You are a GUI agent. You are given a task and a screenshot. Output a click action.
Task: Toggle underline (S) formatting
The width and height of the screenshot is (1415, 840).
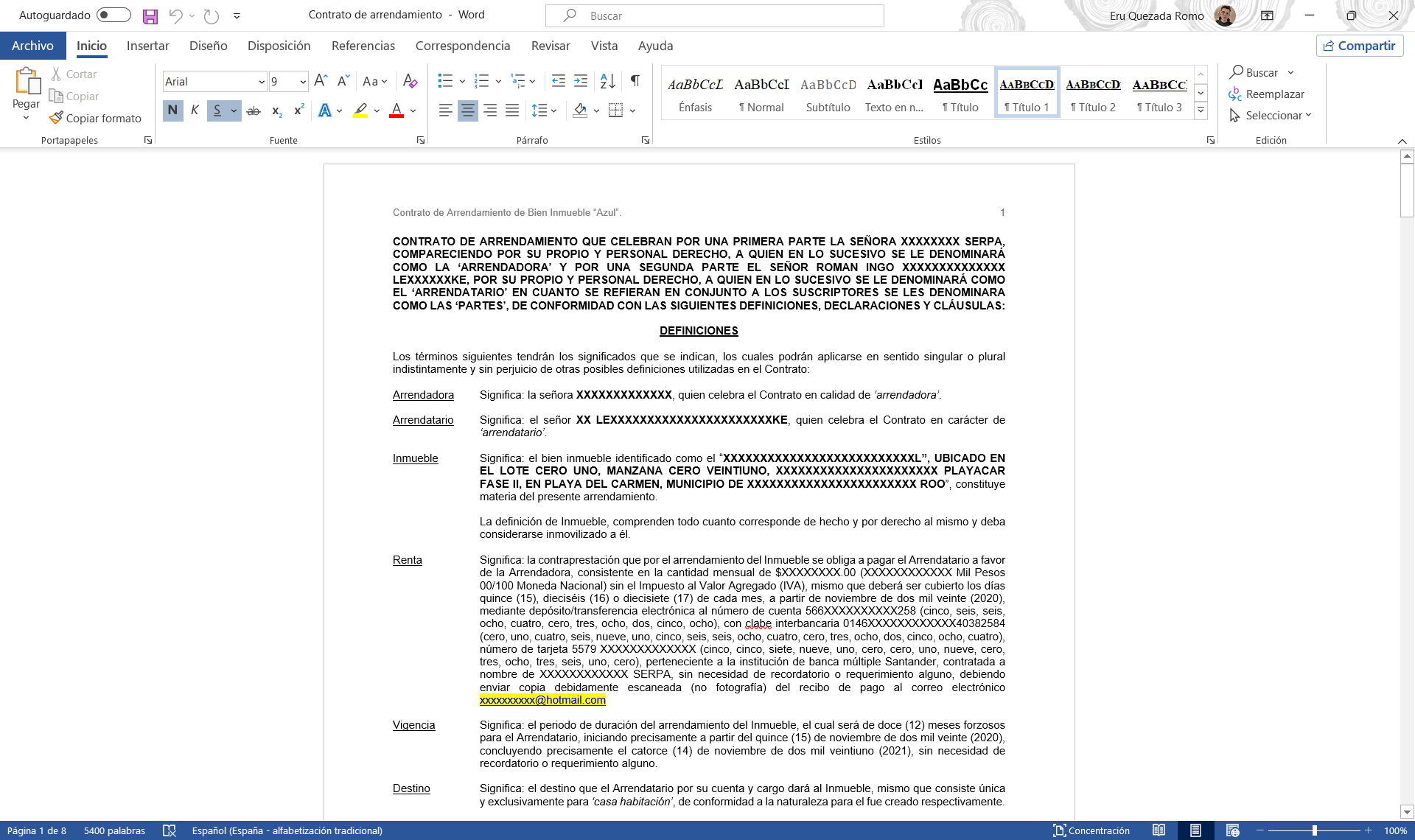click(x=217, y=111)
